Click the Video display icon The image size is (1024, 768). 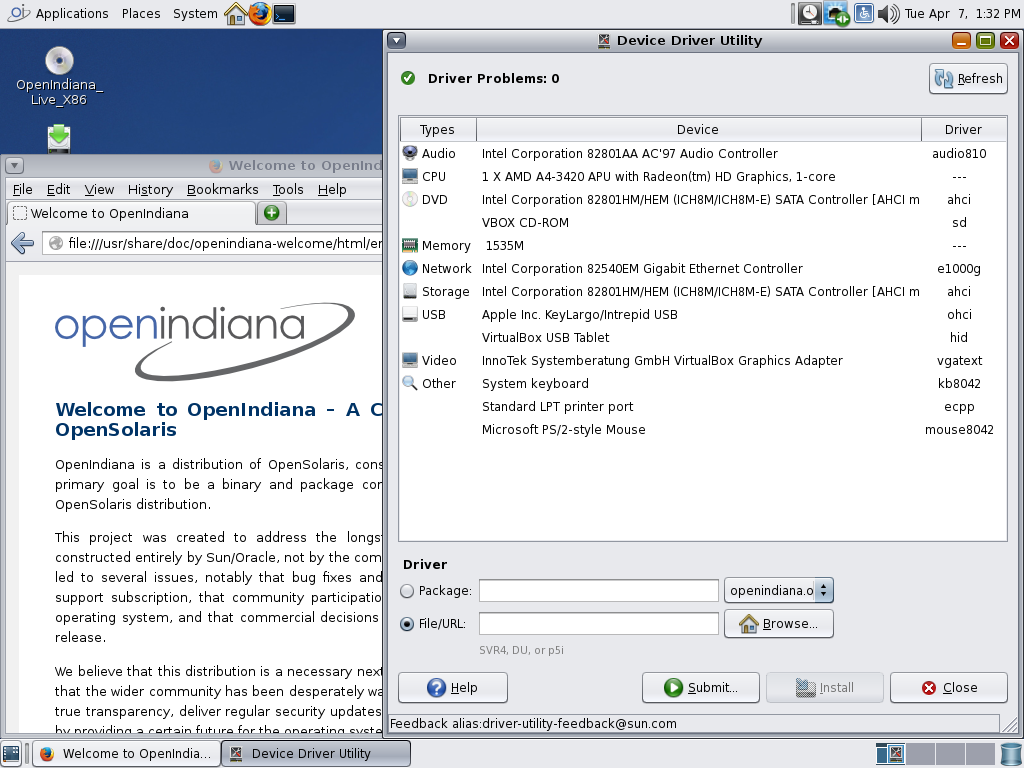click(x=409, y=360)
